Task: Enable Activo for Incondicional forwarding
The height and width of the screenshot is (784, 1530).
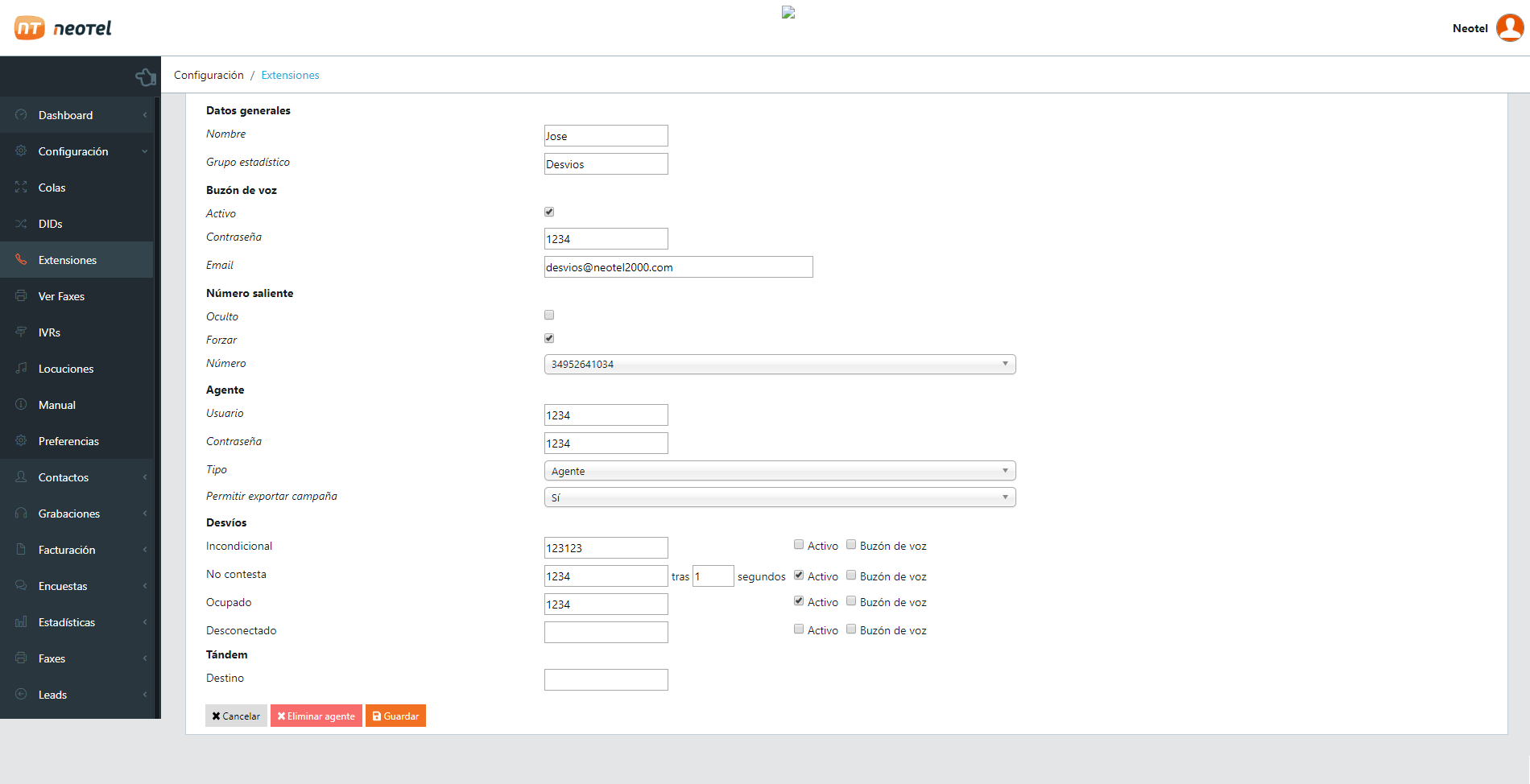Action: (799, 545)
